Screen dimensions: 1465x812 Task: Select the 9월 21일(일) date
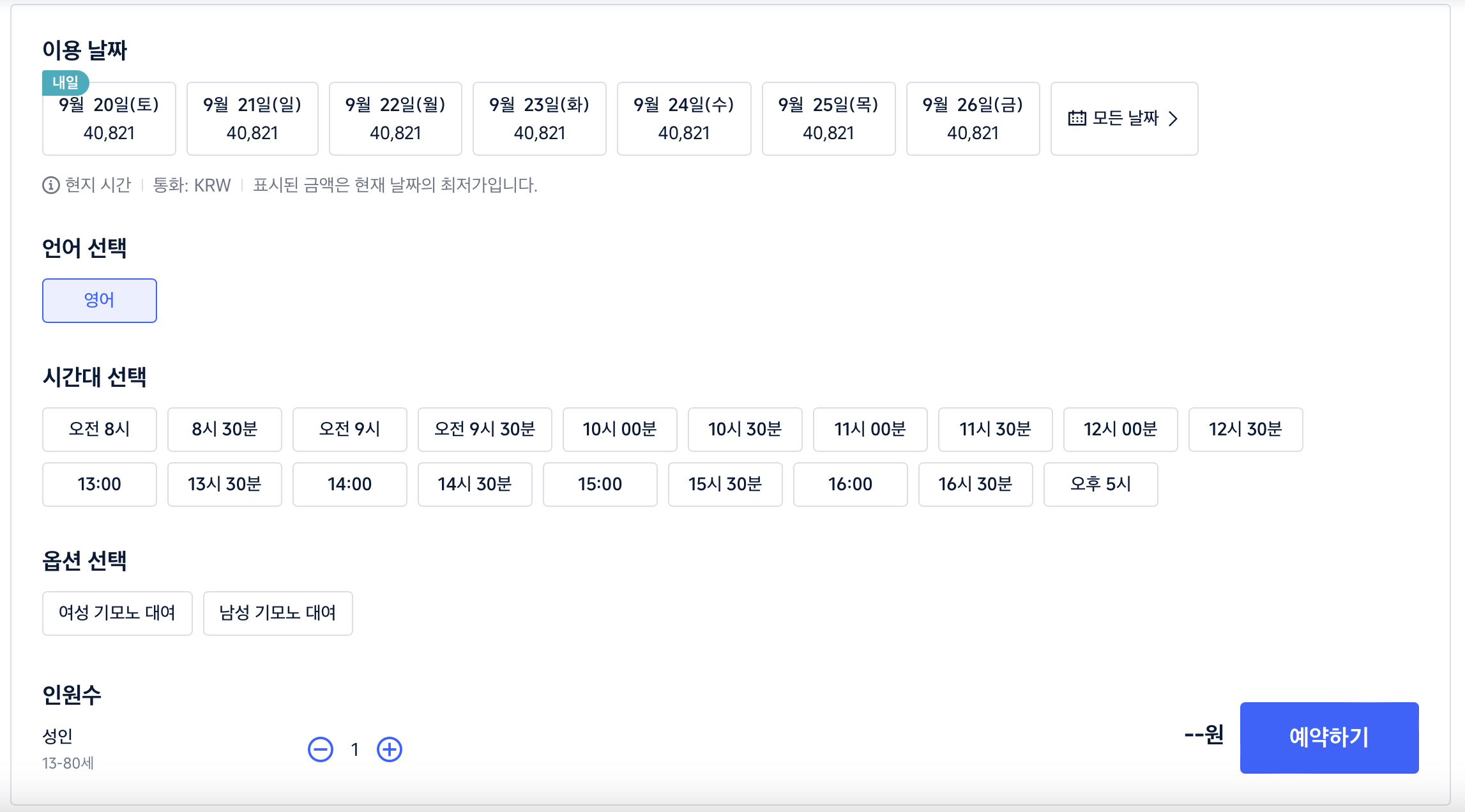point(252,119)
